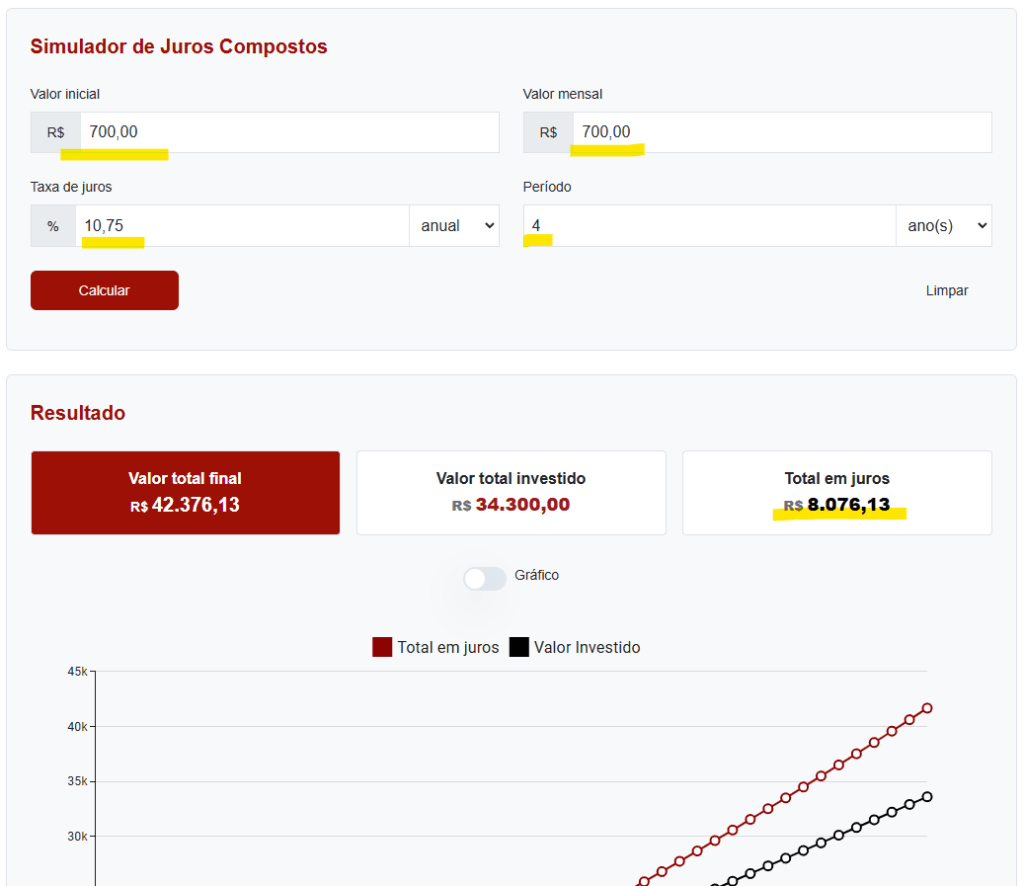Click the 30k y-axis label

coord(77,836)
